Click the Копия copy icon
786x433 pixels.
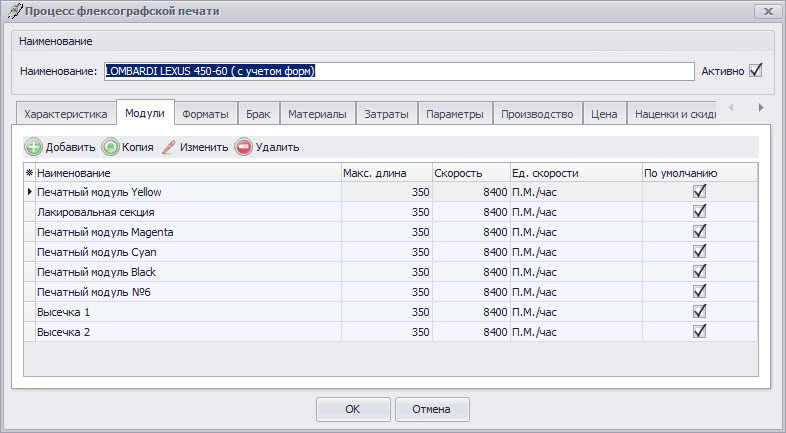click(110, 147)
